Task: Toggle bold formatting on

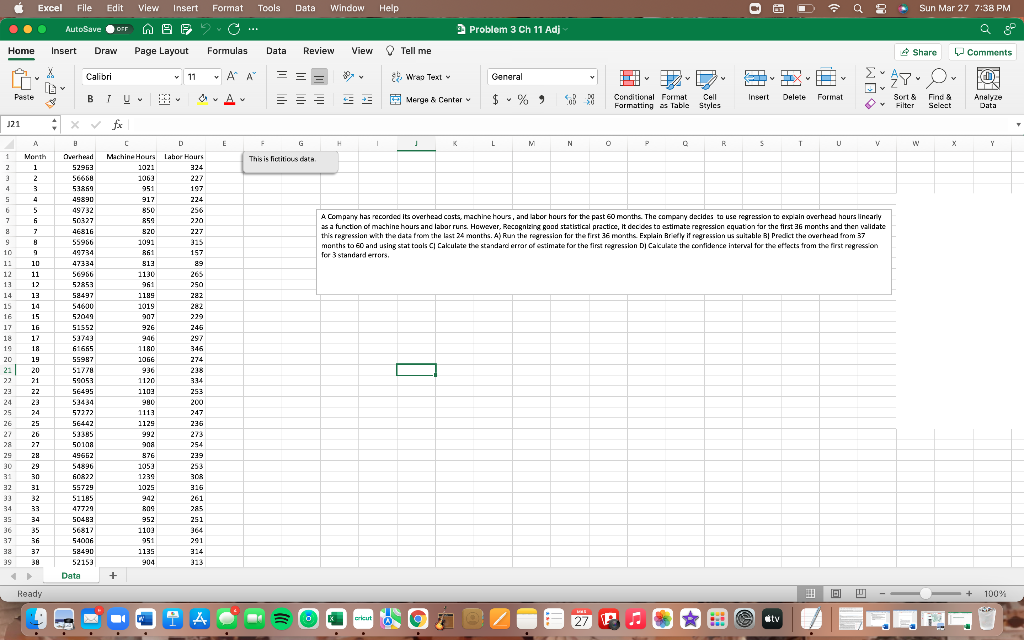Action: (91, 100)
